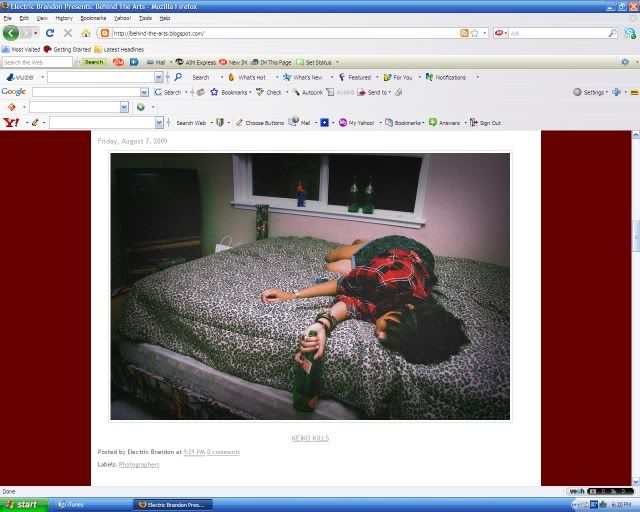Open Yahoo toolbar Mail icon

pyautogui.click(x=299, y=122)
